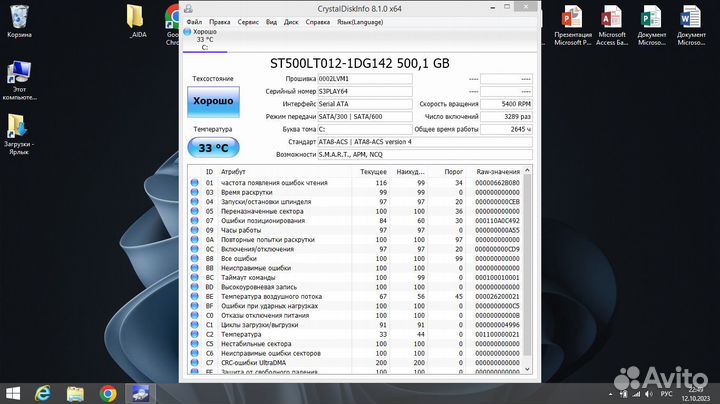Click the network icon in system tray
The width and height of the screenshot is (720, 404).
tap(636, 394)
